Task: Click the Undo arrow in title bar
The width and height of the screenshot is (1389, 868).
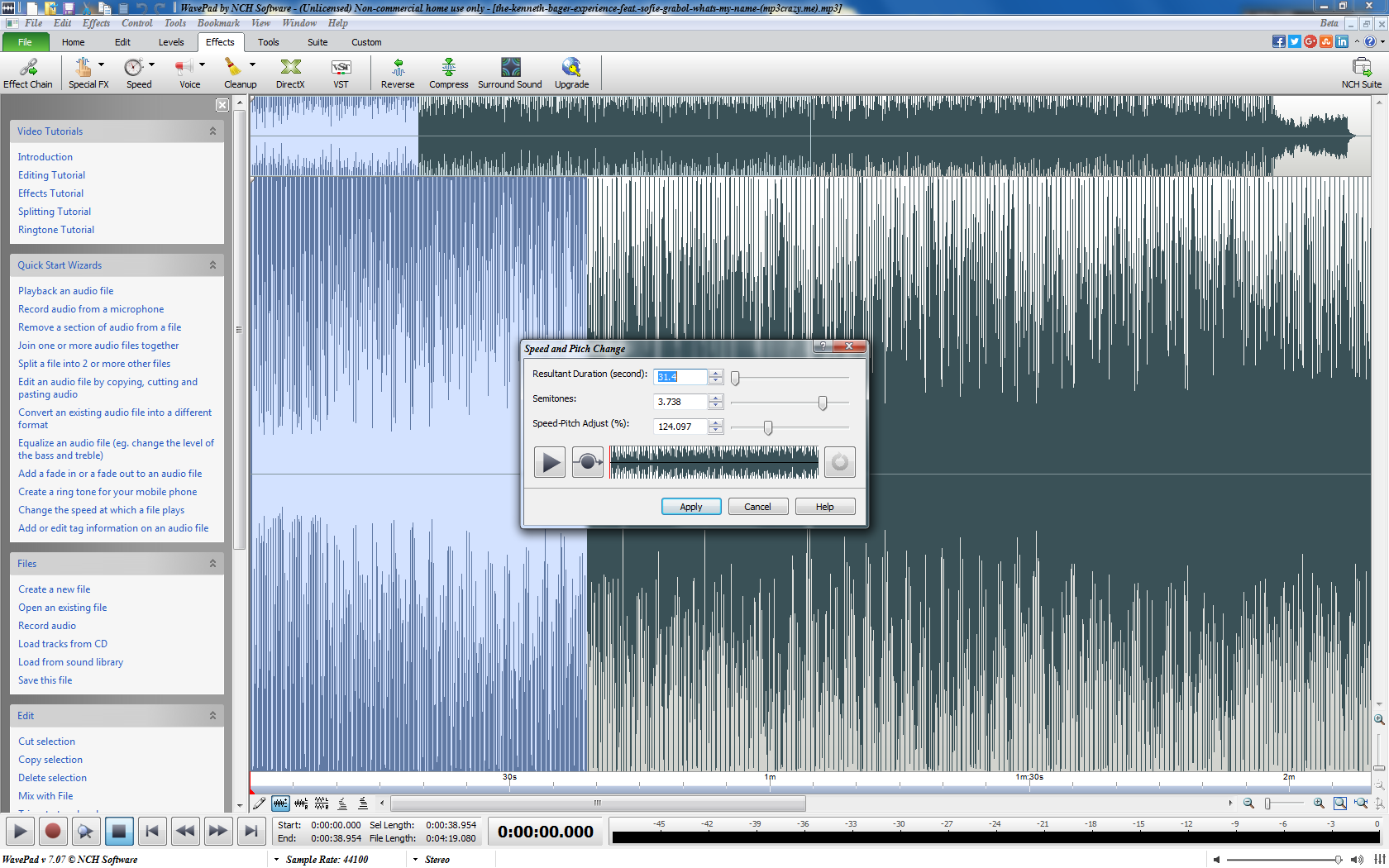Action: pyautogui.click(x=141, y=7)
